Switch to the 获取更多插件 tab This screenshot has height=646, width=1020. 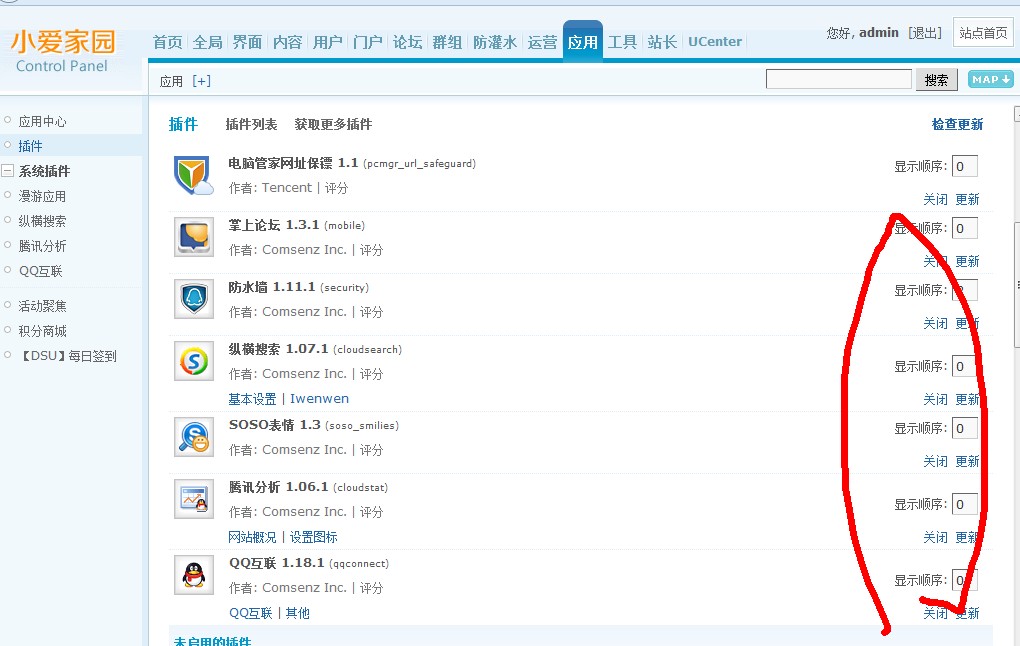point(333,124)
